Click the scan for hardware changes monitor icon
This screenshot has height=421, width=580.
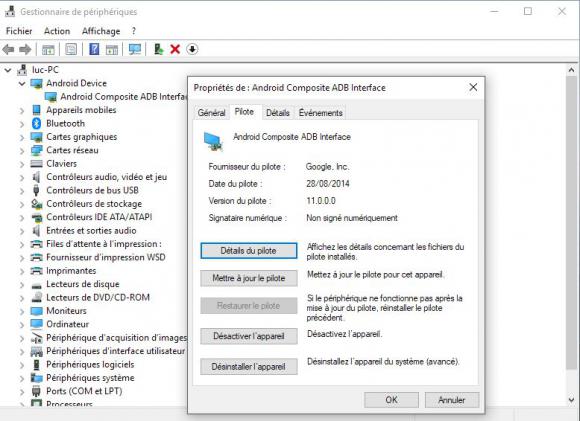(135, 49)
